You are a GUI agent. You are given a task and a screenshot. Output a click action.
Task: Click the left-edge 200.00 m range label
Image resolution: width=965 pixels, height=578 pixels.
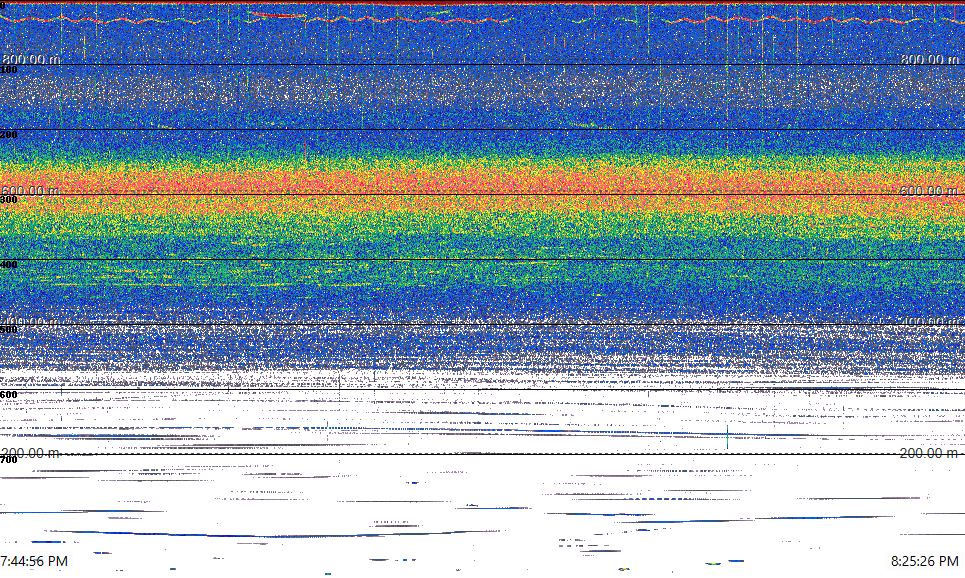31,453
